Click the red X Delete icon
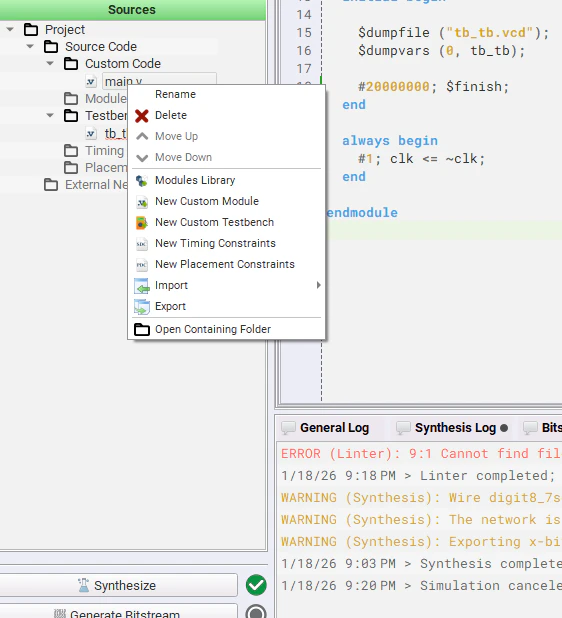562x618 pixels. tap(142, 116)
